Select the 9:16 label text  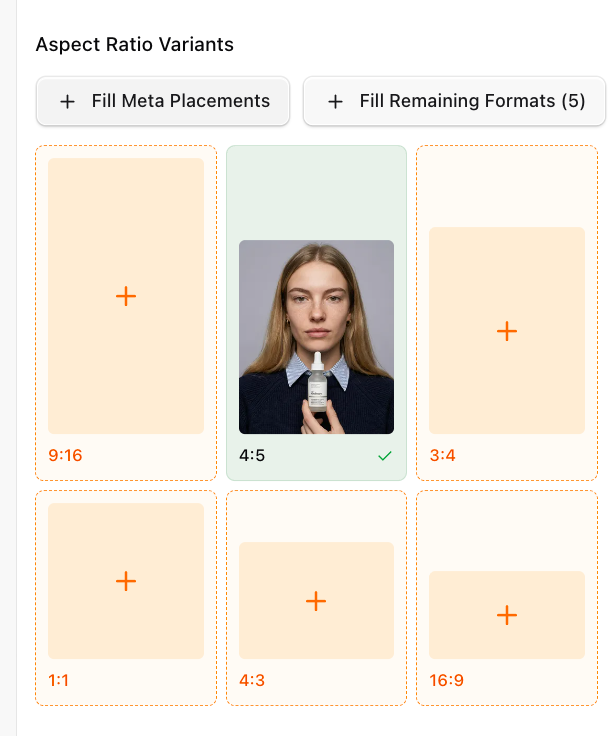(x=65, y=456)
